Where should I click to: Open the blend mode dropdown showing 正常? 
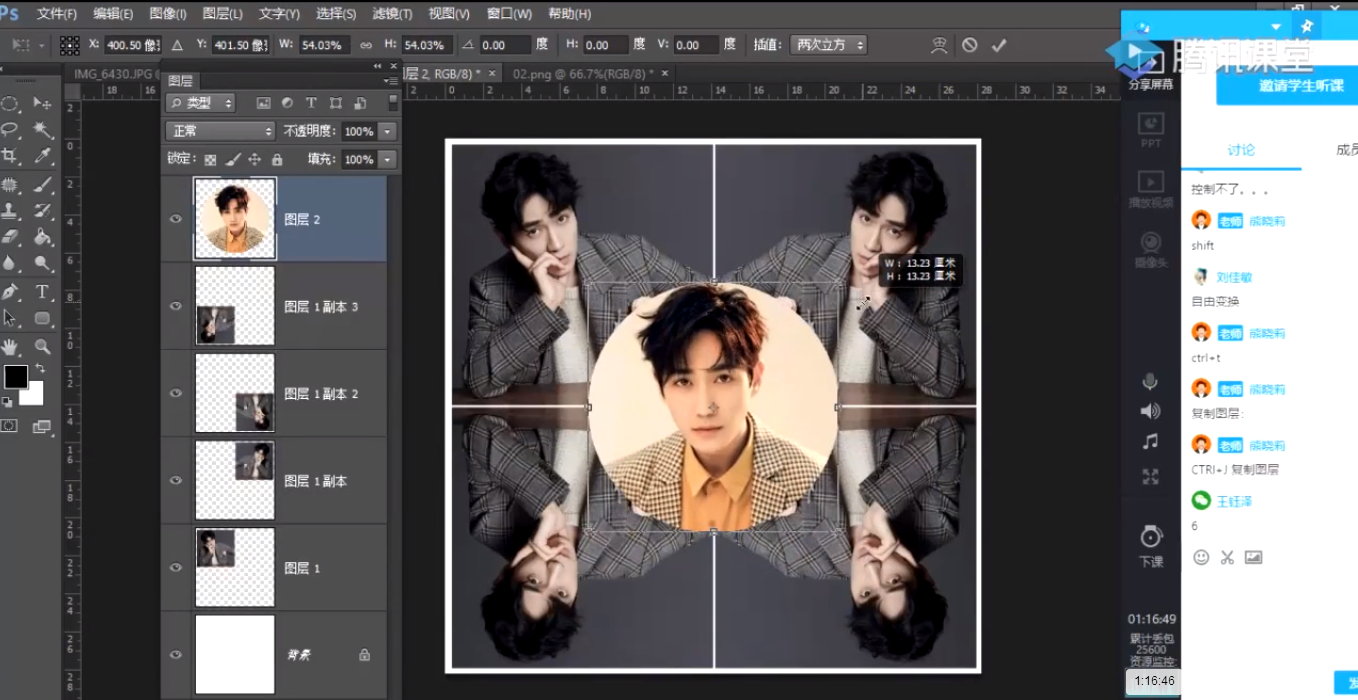(x=220, y=131)
